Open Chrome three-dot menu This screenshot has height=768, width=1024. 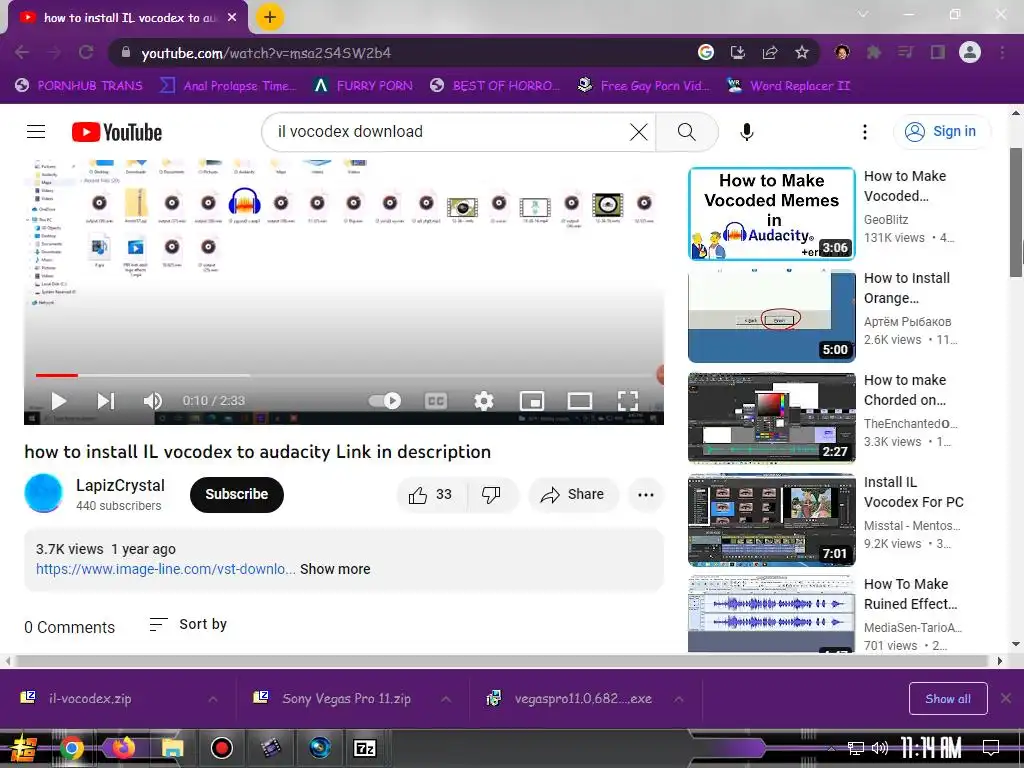(1002, 52)
